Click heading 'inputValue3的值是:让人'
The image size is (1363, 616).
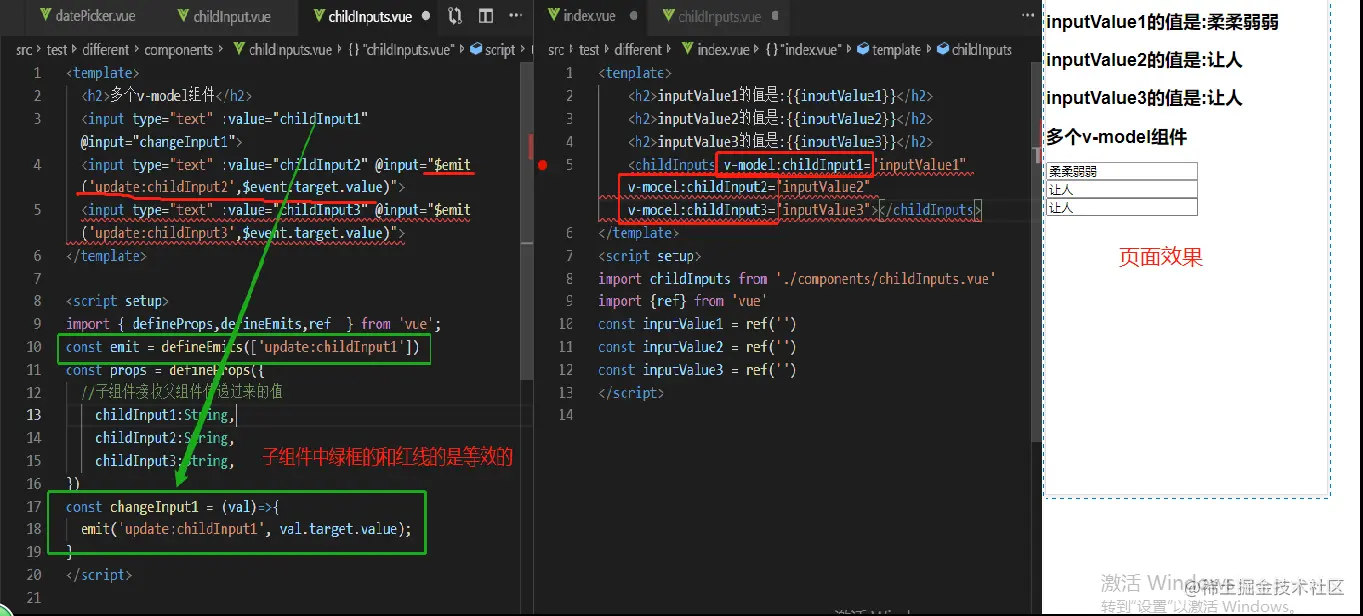coord(1144,98)
